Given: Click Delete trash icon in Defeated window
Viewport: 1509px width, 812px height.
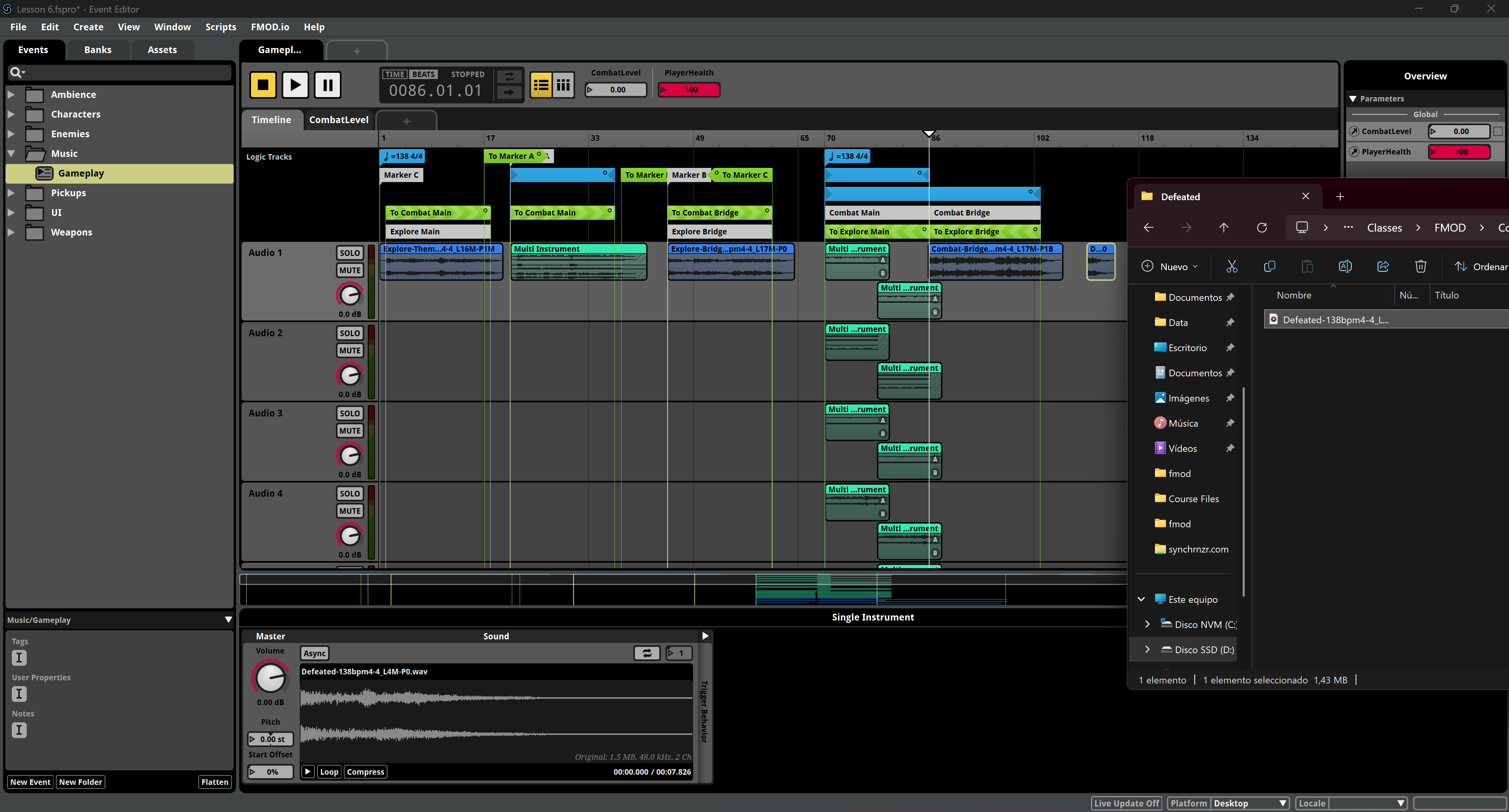Looking at the screenshot, I should tap(1420, 267).
